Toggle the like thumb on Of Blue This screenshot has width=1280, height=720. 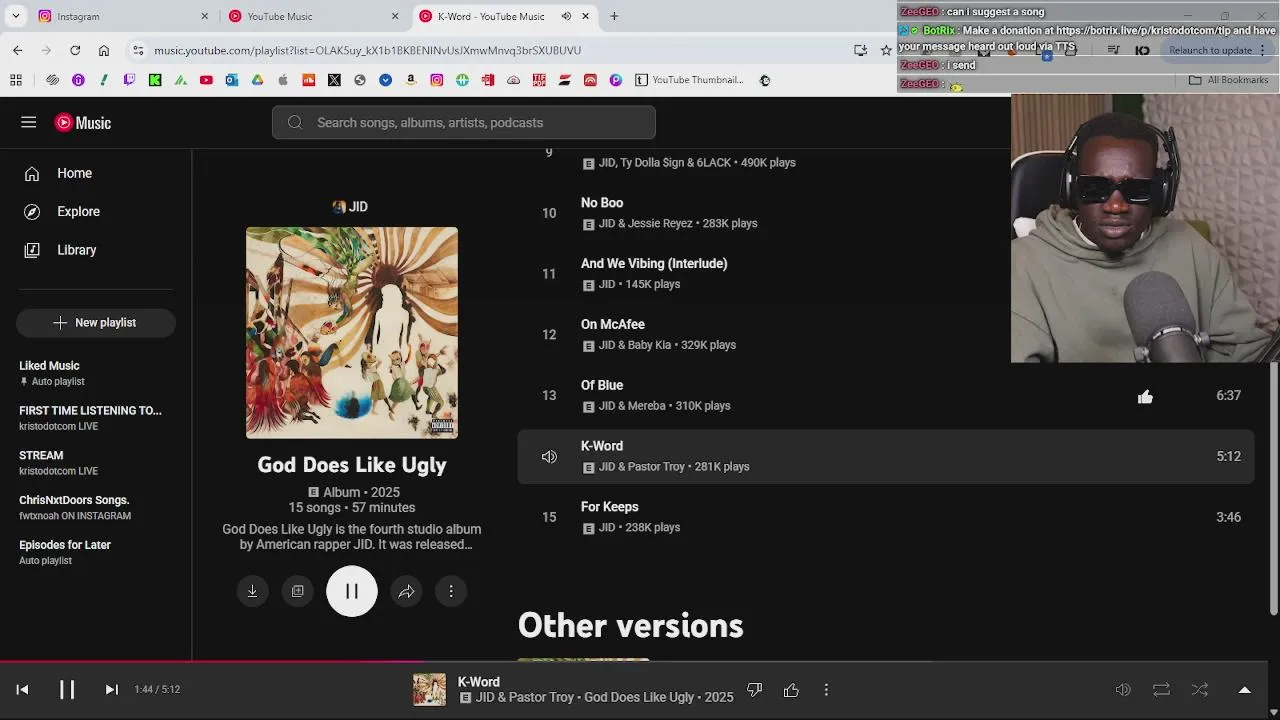coord(1145,396)
